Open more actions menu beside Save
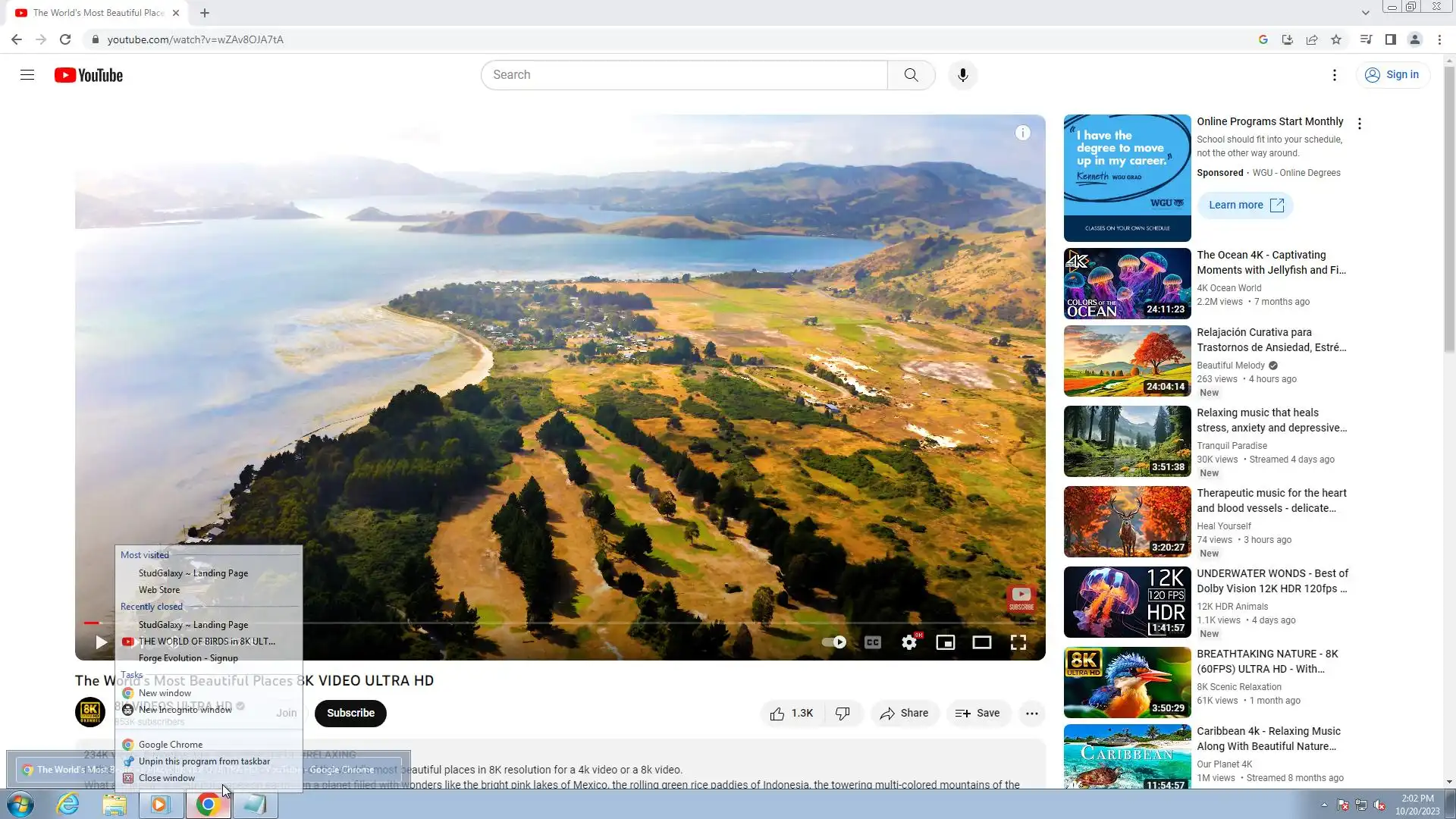This screenshot has width=1456, height=819. coord(1031,713)
